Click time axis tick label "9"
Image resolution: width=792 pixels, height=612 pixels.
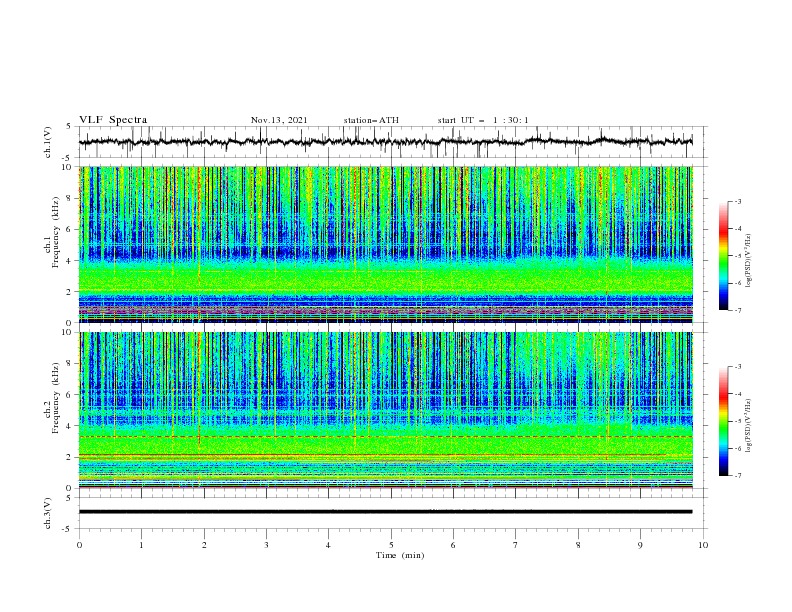(640, 545)
